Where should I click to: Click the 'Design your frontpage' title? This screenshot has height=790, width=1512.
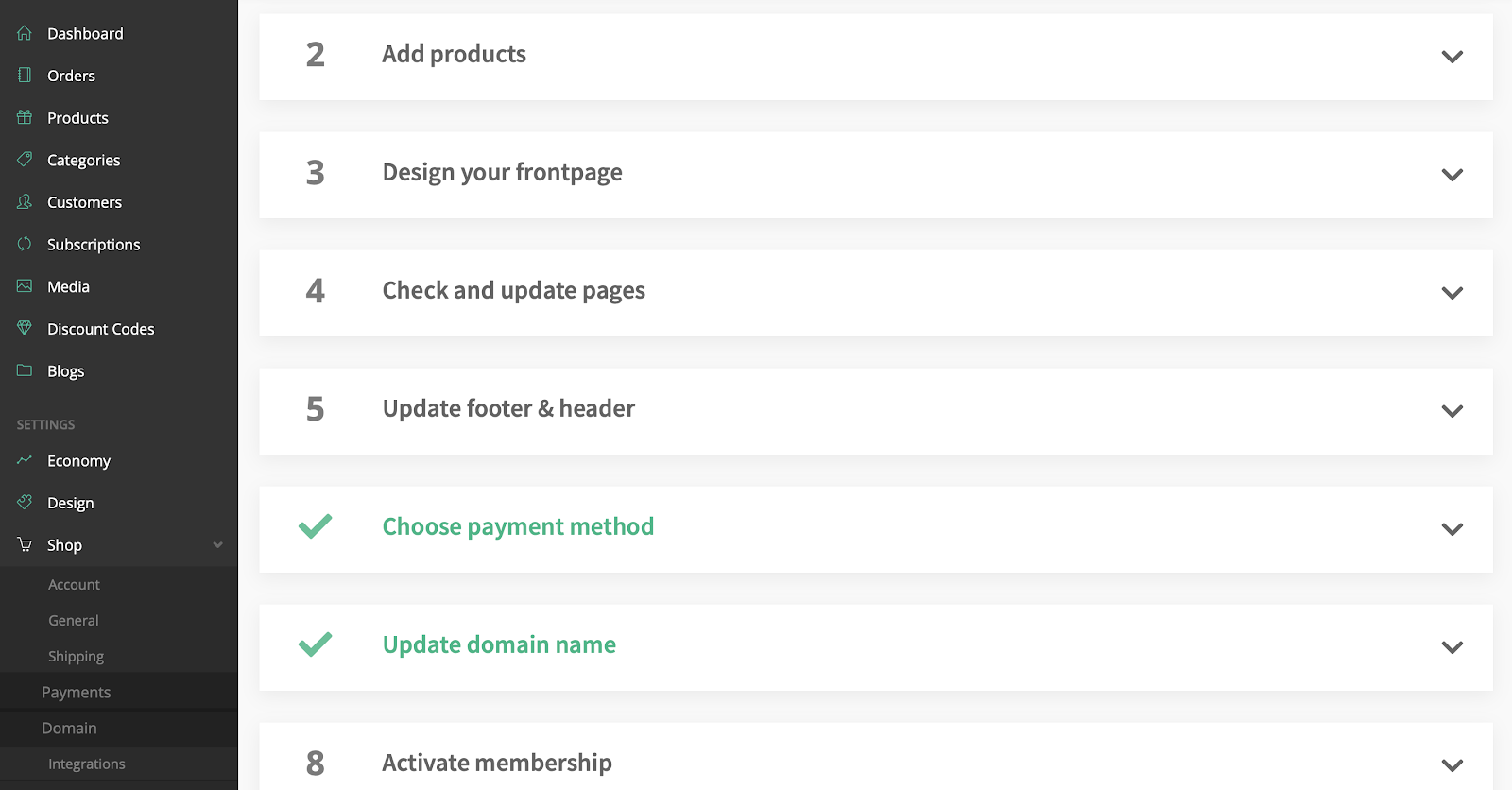(502, 173)
